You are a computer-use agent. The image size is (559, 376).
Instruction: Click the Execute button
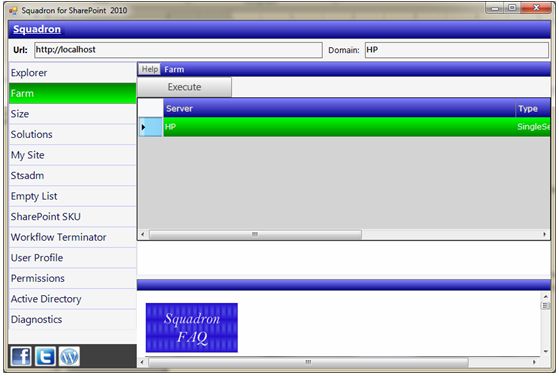point(184,87)
